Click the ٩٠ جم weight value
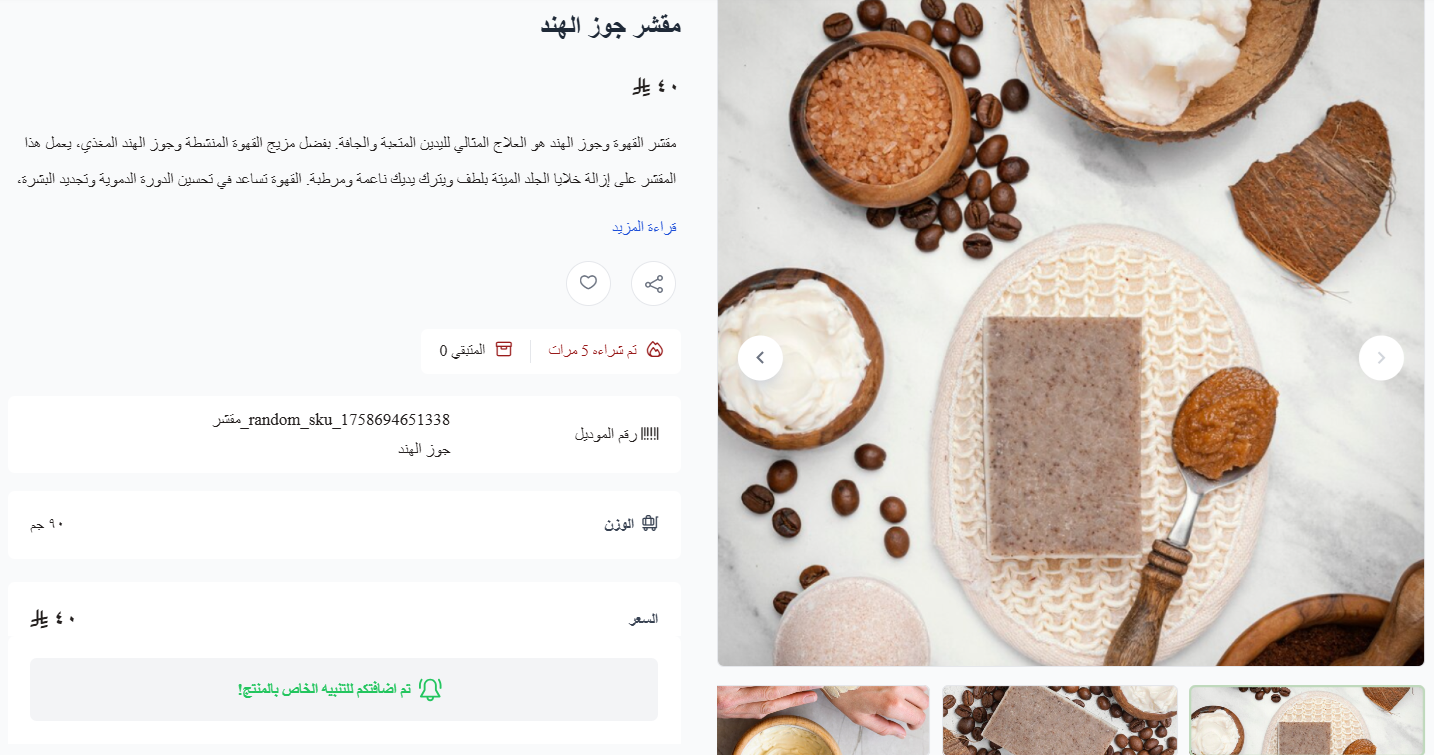This screenshot has width=1434, height=755. click(47, 524)
